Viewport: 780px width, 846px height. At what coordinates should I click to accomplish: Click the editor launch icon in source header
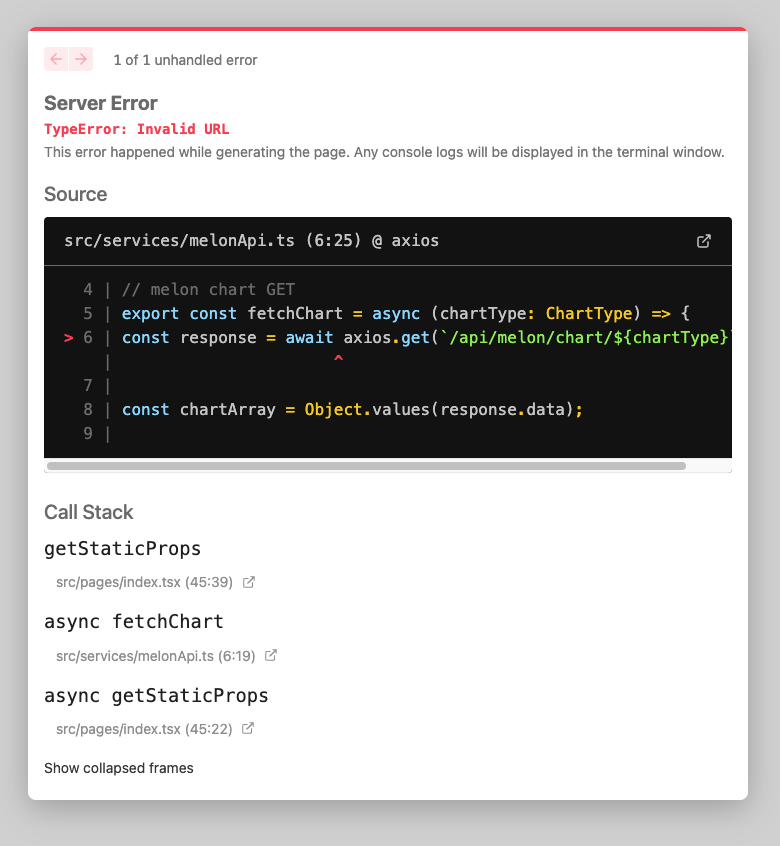pyautogui.click(x=704, y=241)
